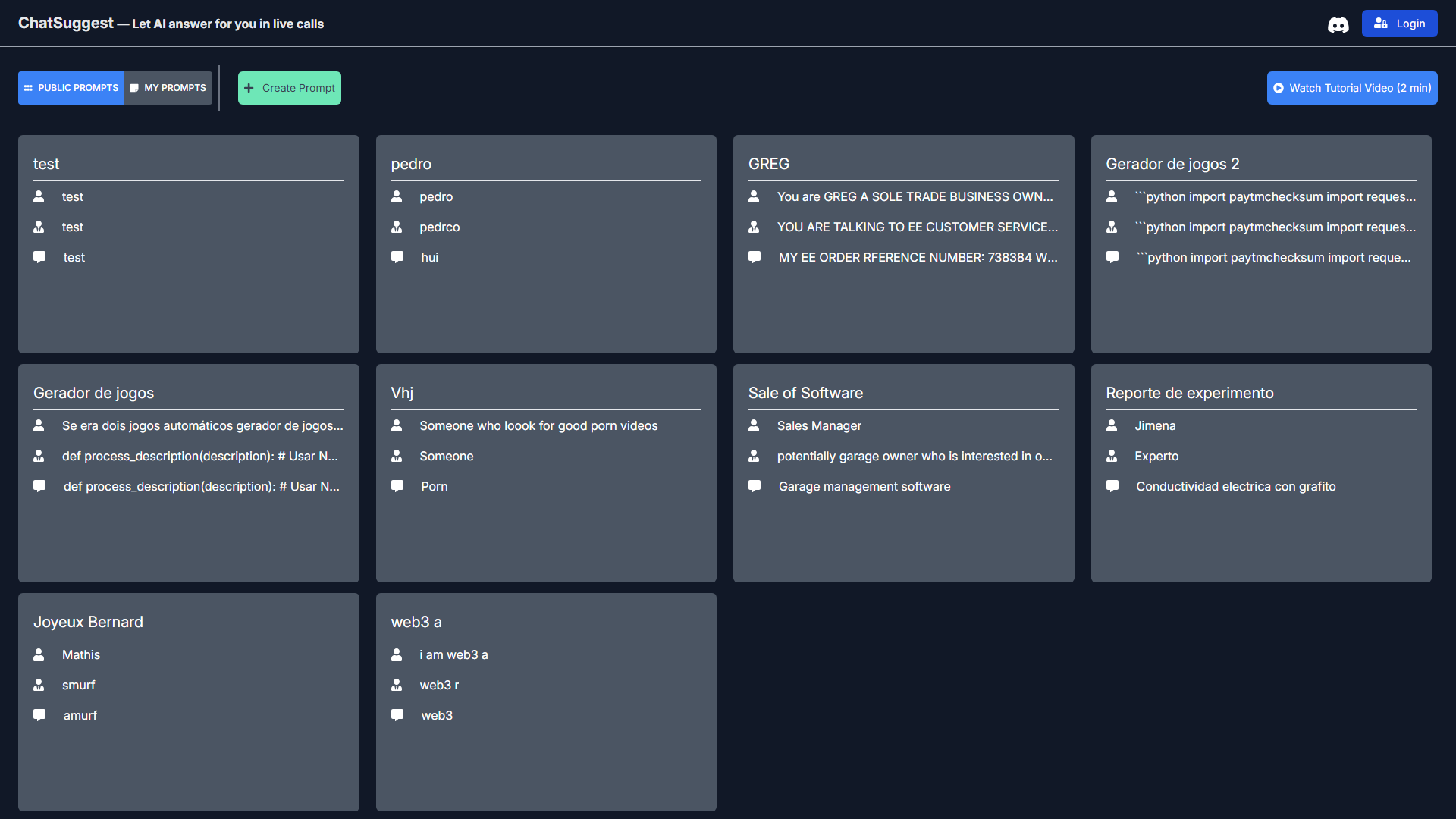The width and height of the screenshot is (1456, 819).
Task: Select 'pedrco' text in the pedro card
Action: point(440,227)
